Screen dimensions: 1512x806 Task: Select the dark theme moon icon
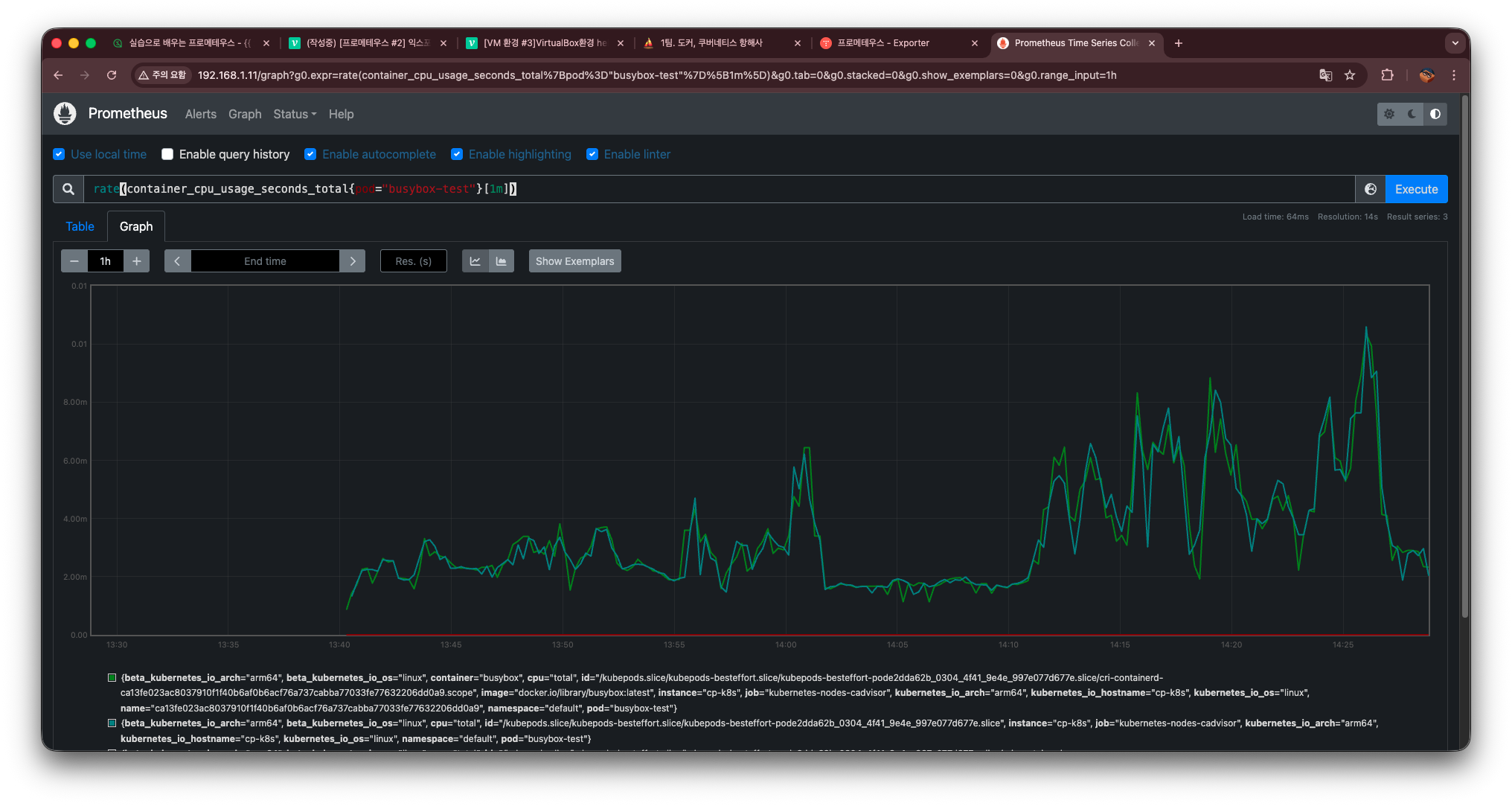(1412, 114)
